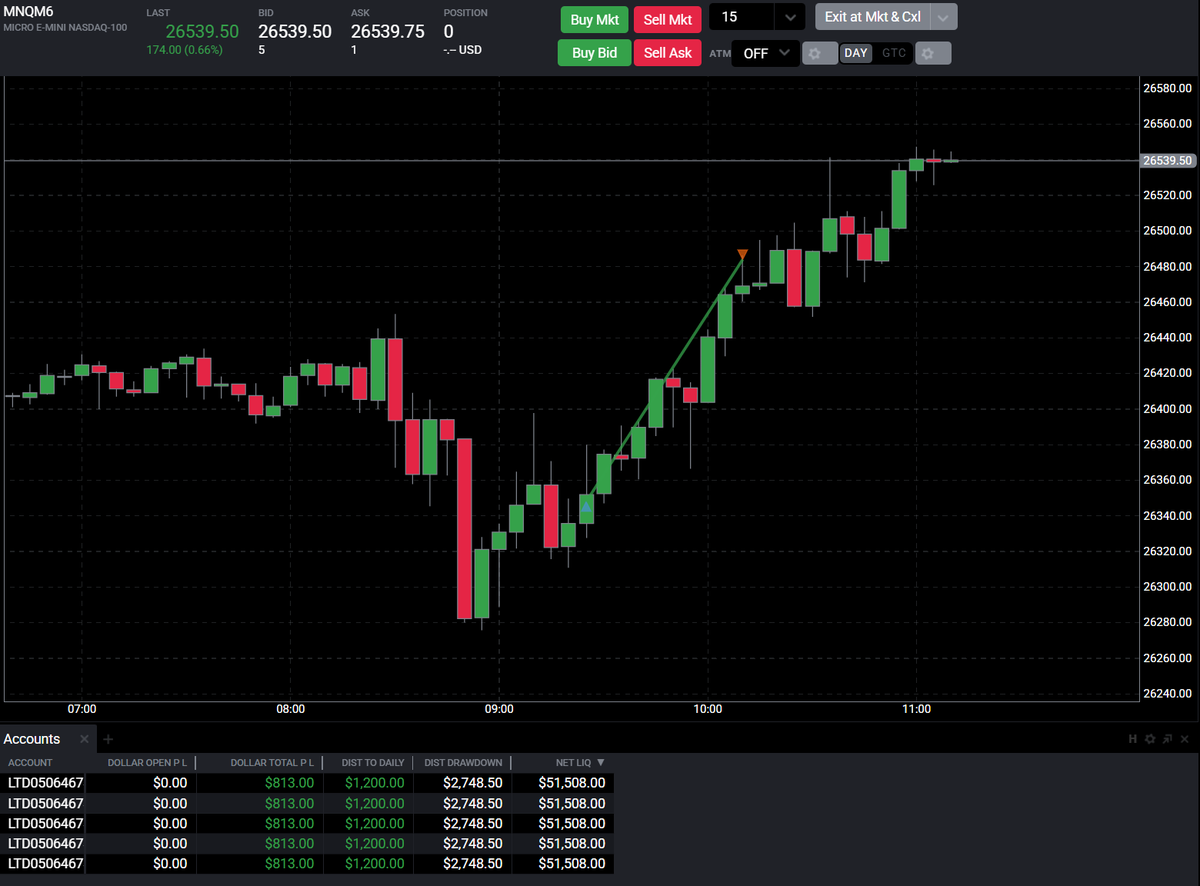Click the MICRO E-MINI NASDAQ-100 label
Screen dimensions: 1200x886
click(65, 27)
